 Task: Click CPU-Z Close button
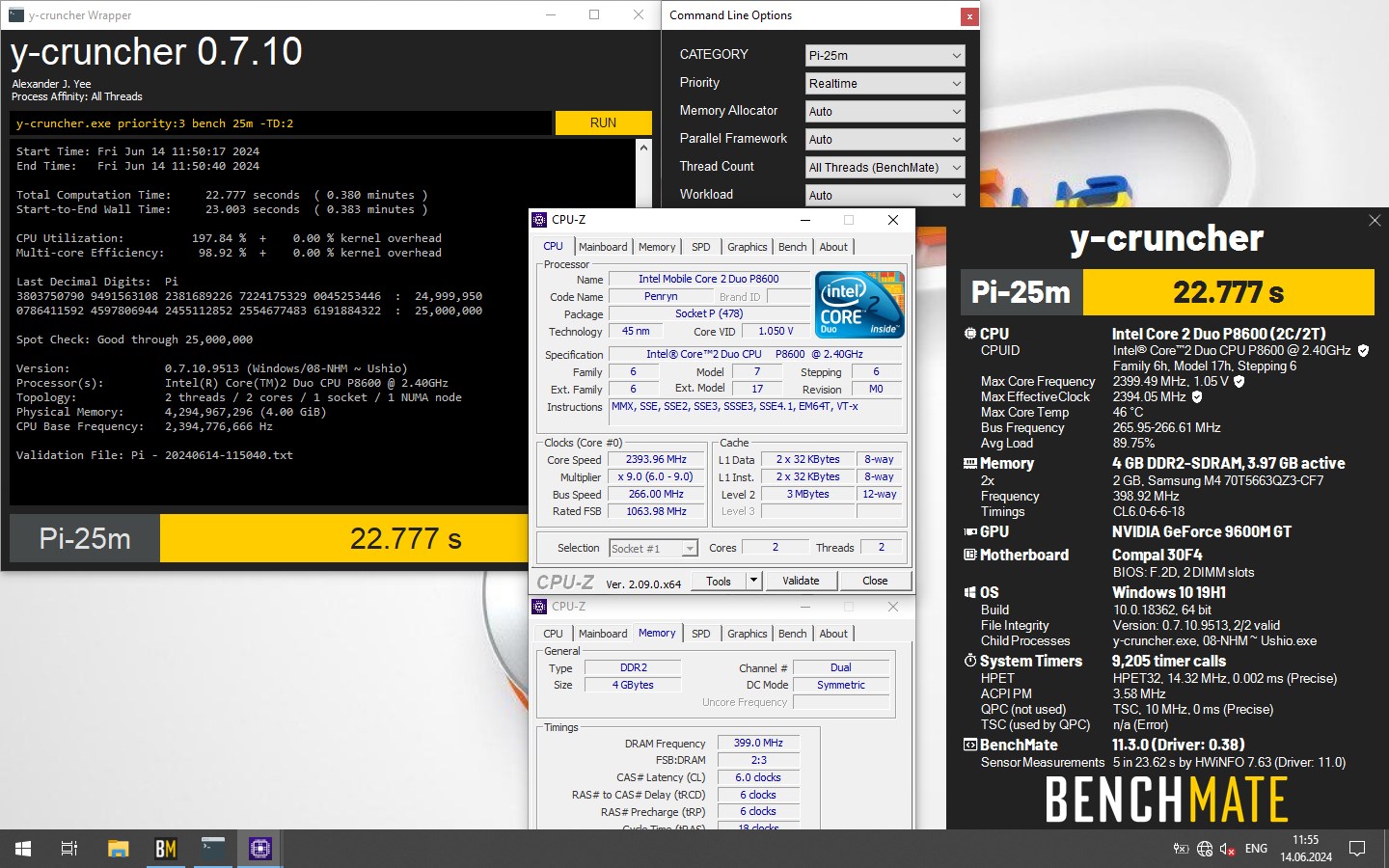(x=875, y=581)
